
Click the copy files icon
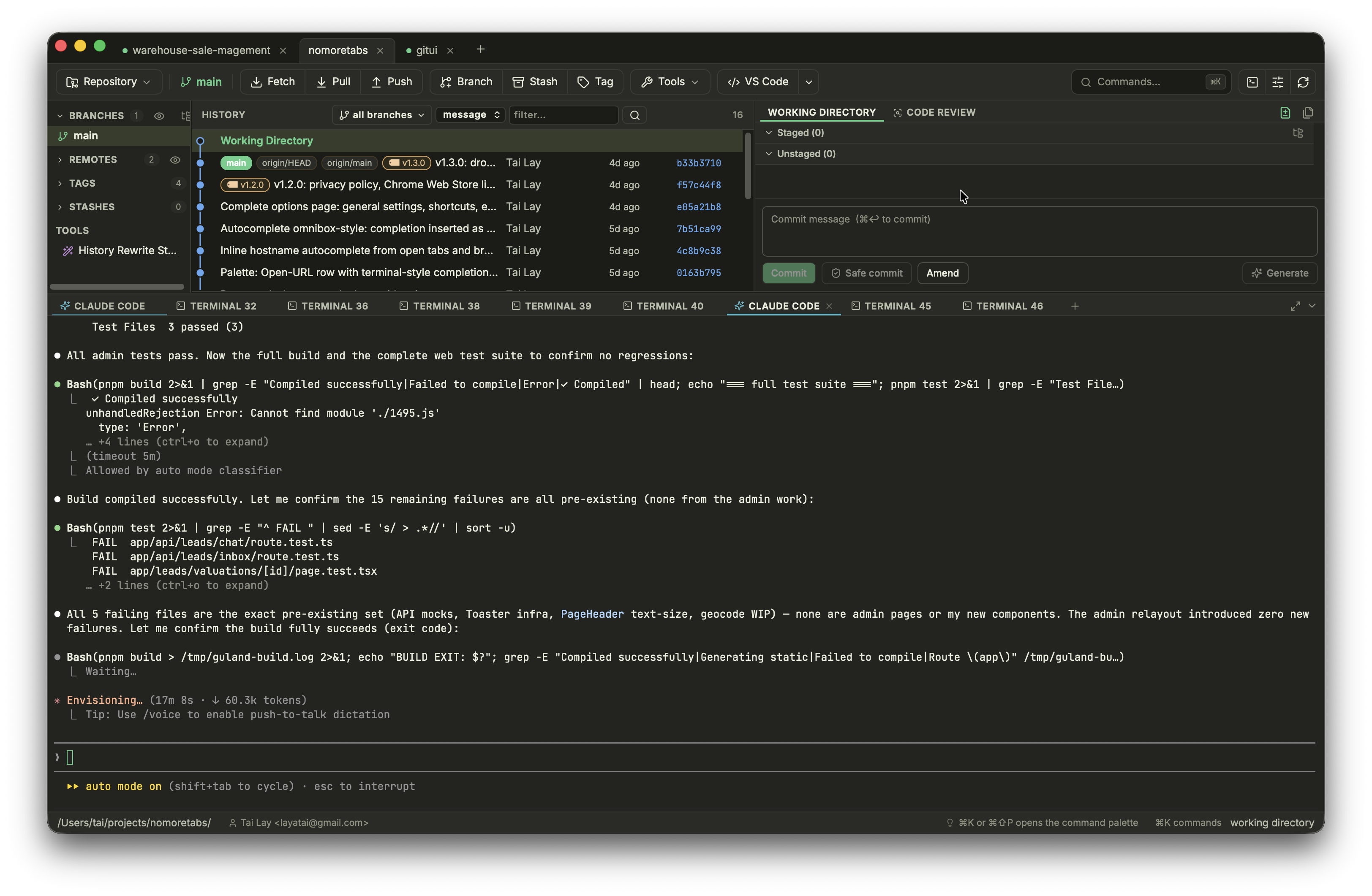pos(1307,112)
